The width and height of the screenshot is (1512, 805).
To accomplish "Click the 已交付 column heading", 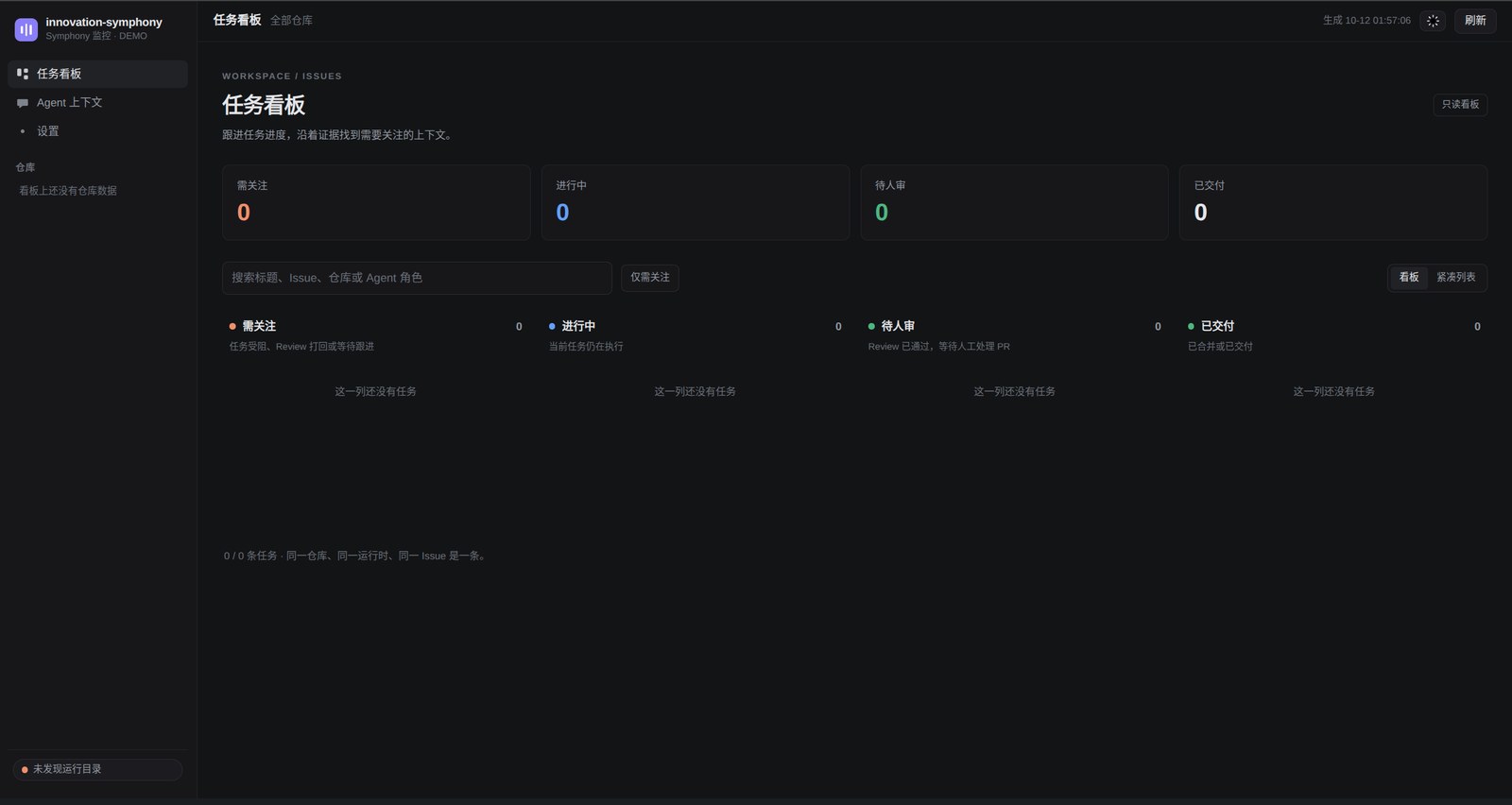I will [1217, 326].
